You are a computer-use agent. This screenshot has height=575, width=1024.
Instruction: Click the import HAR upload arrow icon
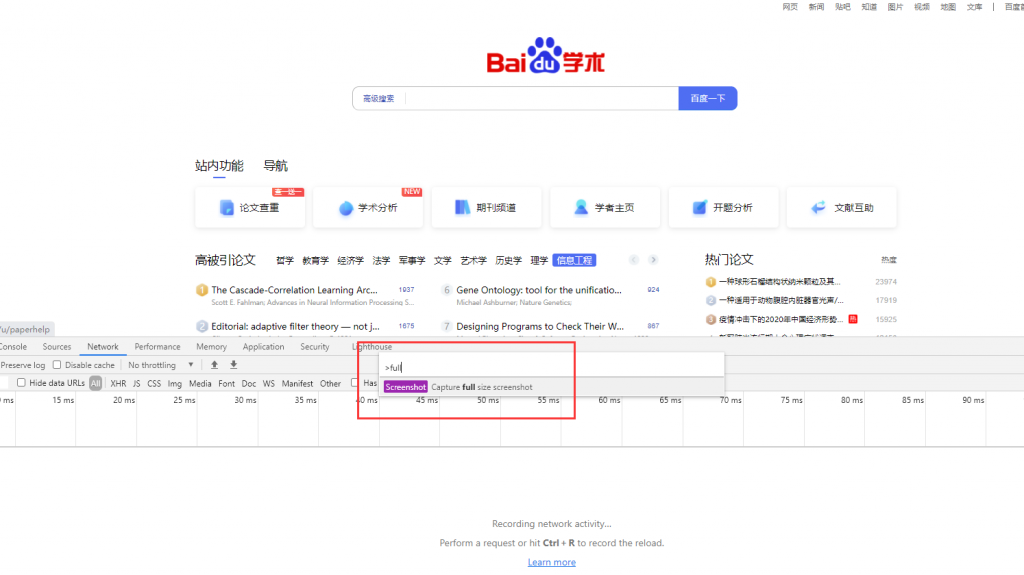(x=214, y=365)
